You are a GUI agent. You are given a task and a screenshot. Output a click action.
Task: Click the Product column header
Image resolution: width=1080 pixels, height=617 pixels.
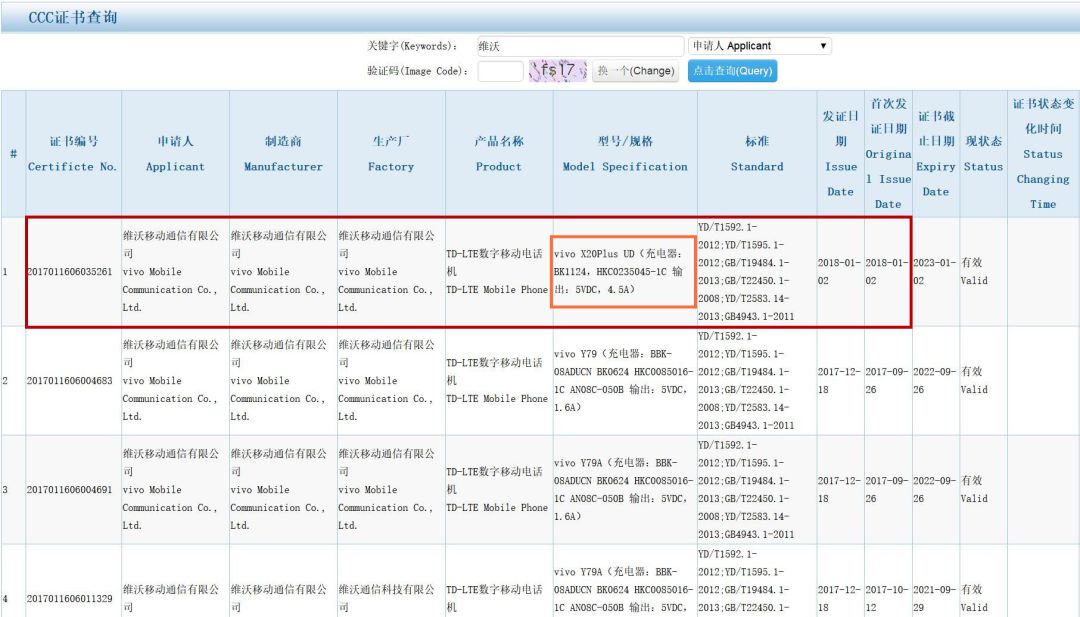(499, 154)
